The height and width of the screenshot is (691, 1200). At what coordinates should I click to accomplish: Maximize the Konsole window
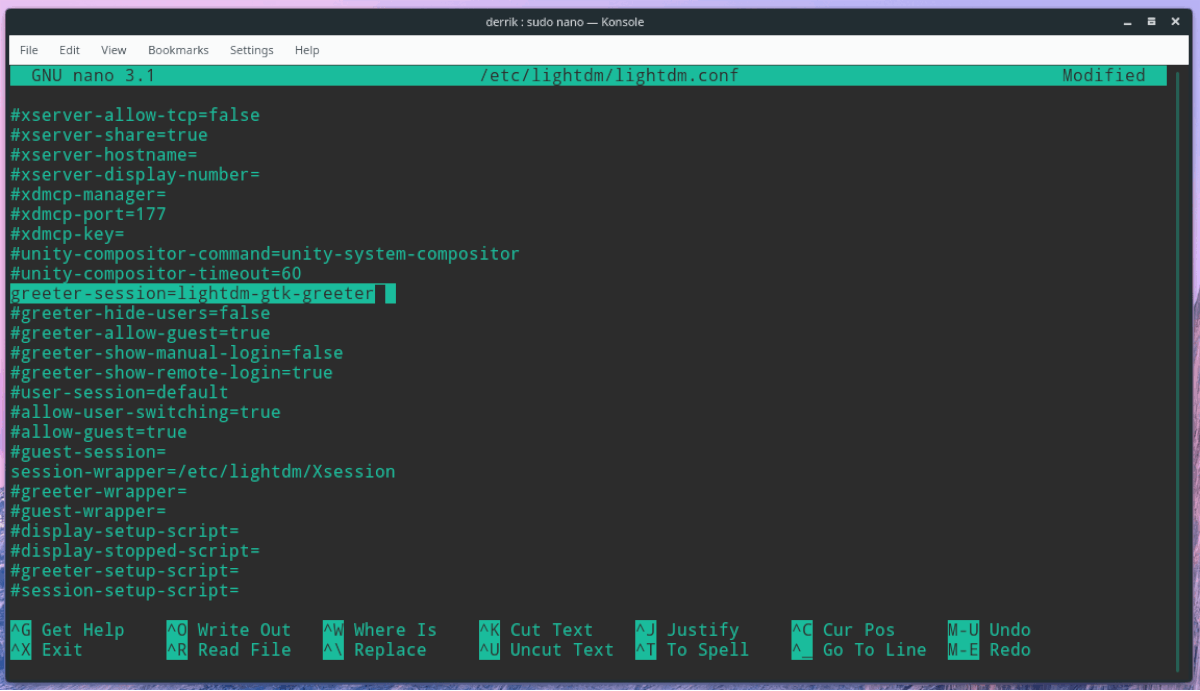tap(1152, 21)
